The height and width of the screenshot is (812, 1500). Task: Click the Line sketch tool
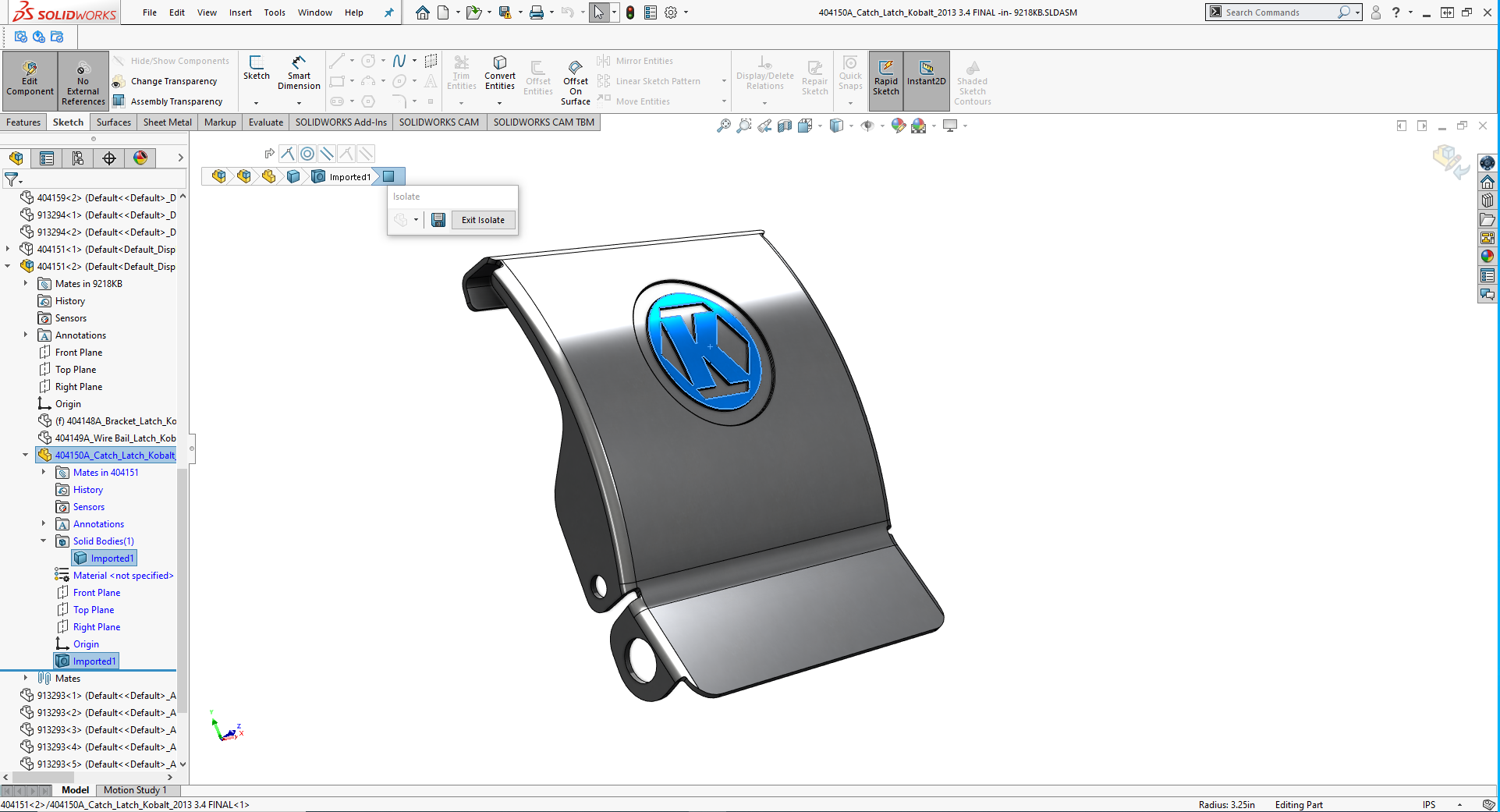(337, 61)
